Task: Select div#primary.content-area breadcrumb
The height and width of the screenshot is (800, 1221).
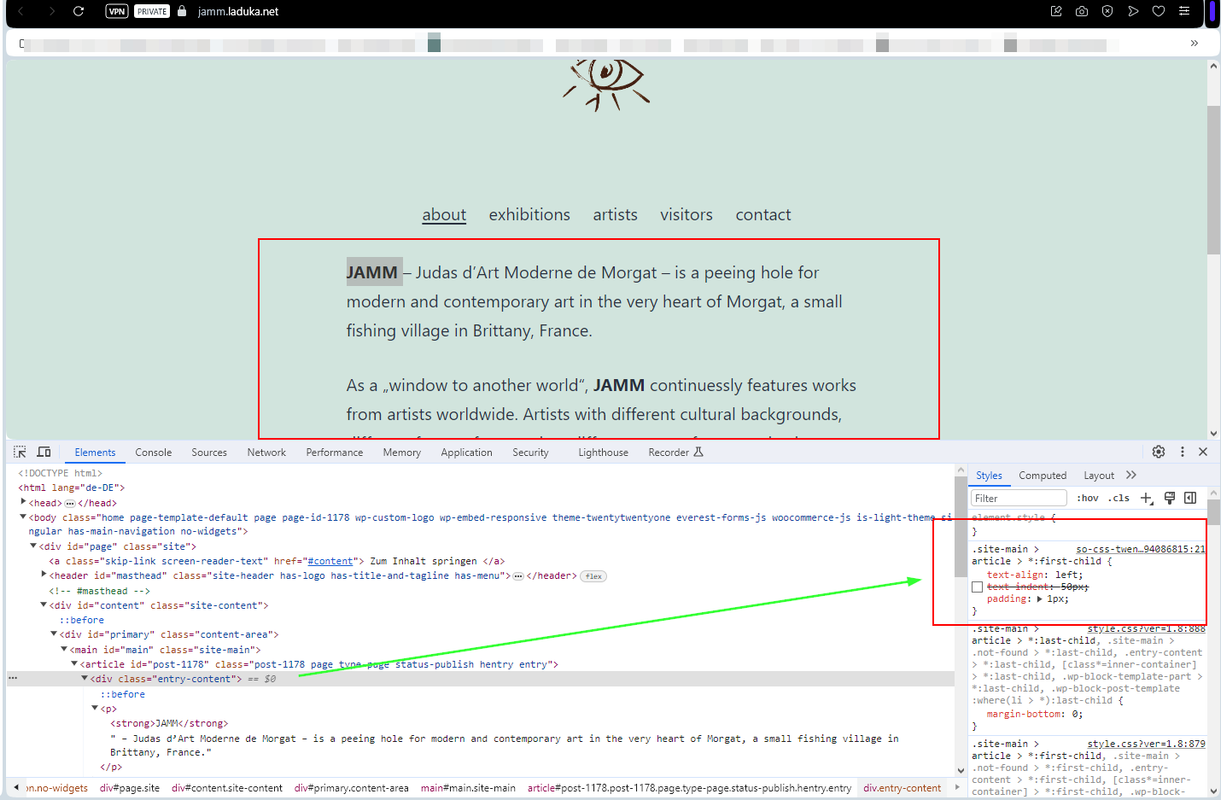Action: tap(351, 788)
